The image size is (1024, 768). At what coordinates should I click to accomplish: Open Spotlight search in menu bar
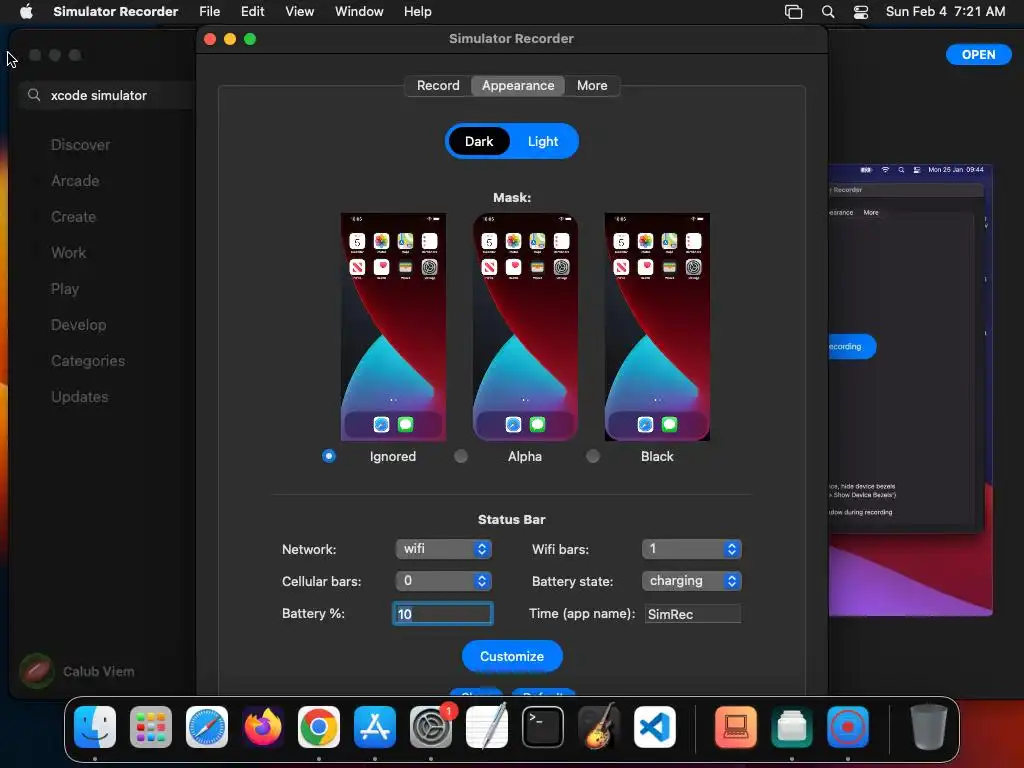pyautogui.click(x=827, y=11)
